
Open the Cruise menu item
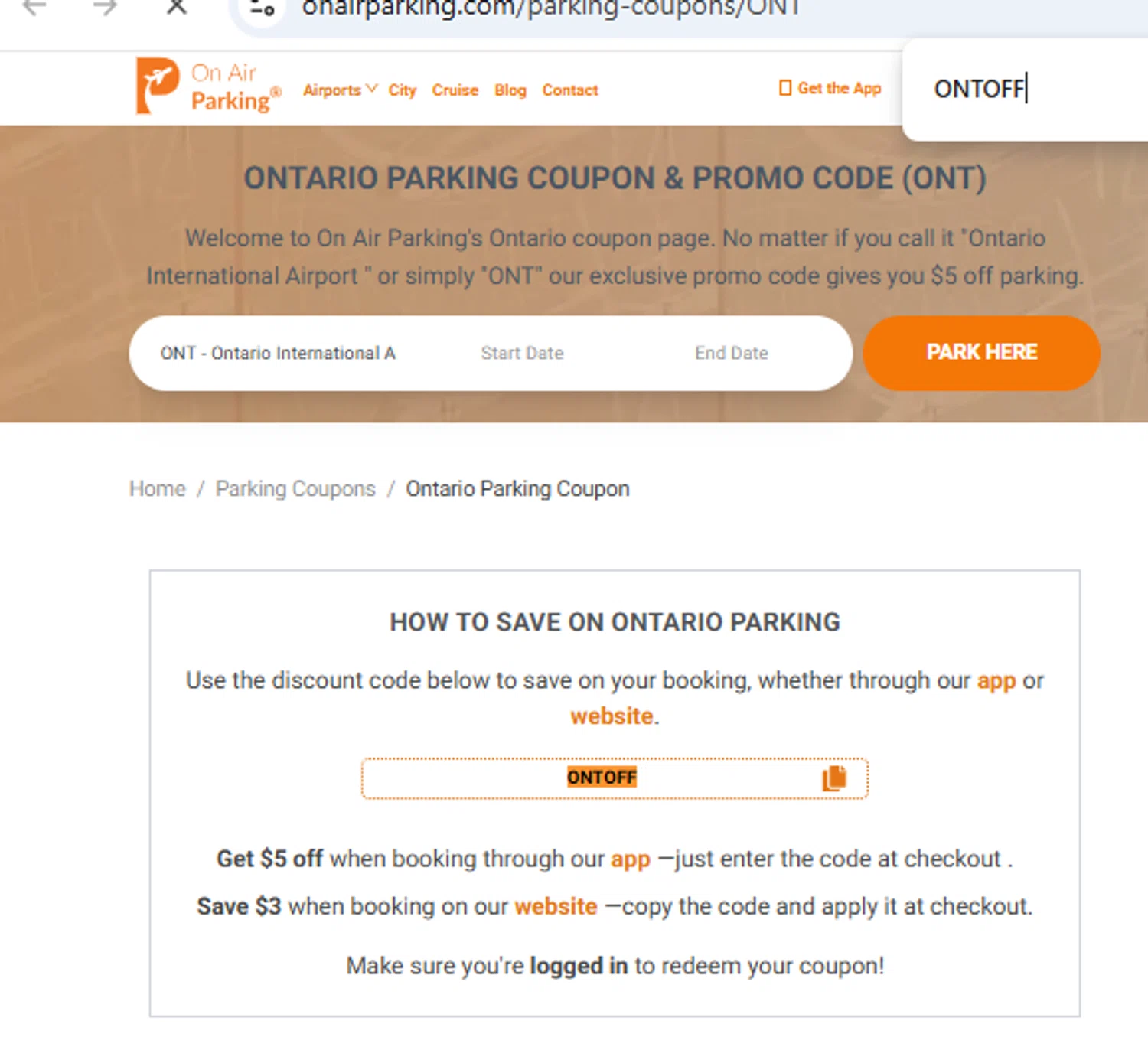(x=455, y=90)
